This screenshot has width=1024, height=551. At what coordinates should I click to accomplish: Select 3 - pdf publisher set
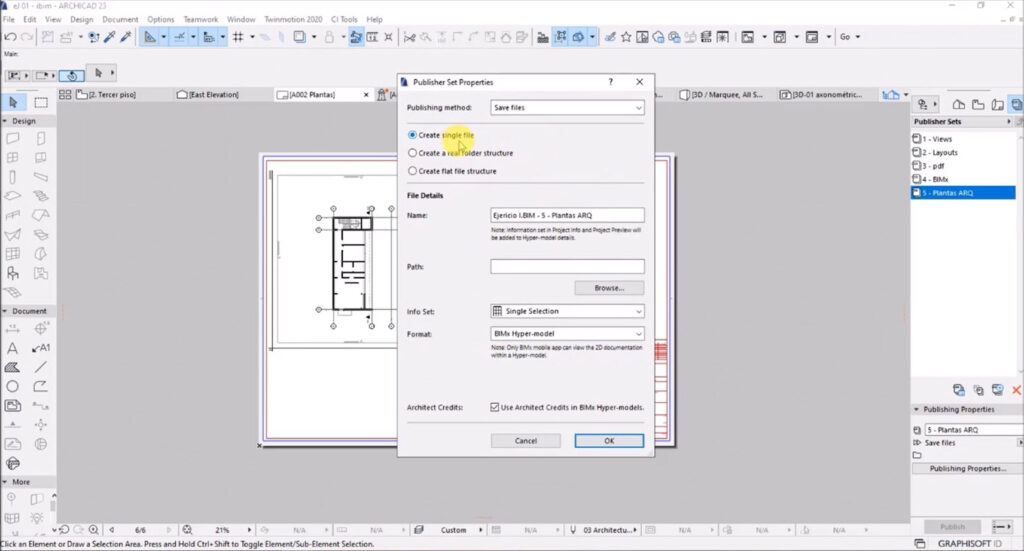click(933, 166)
